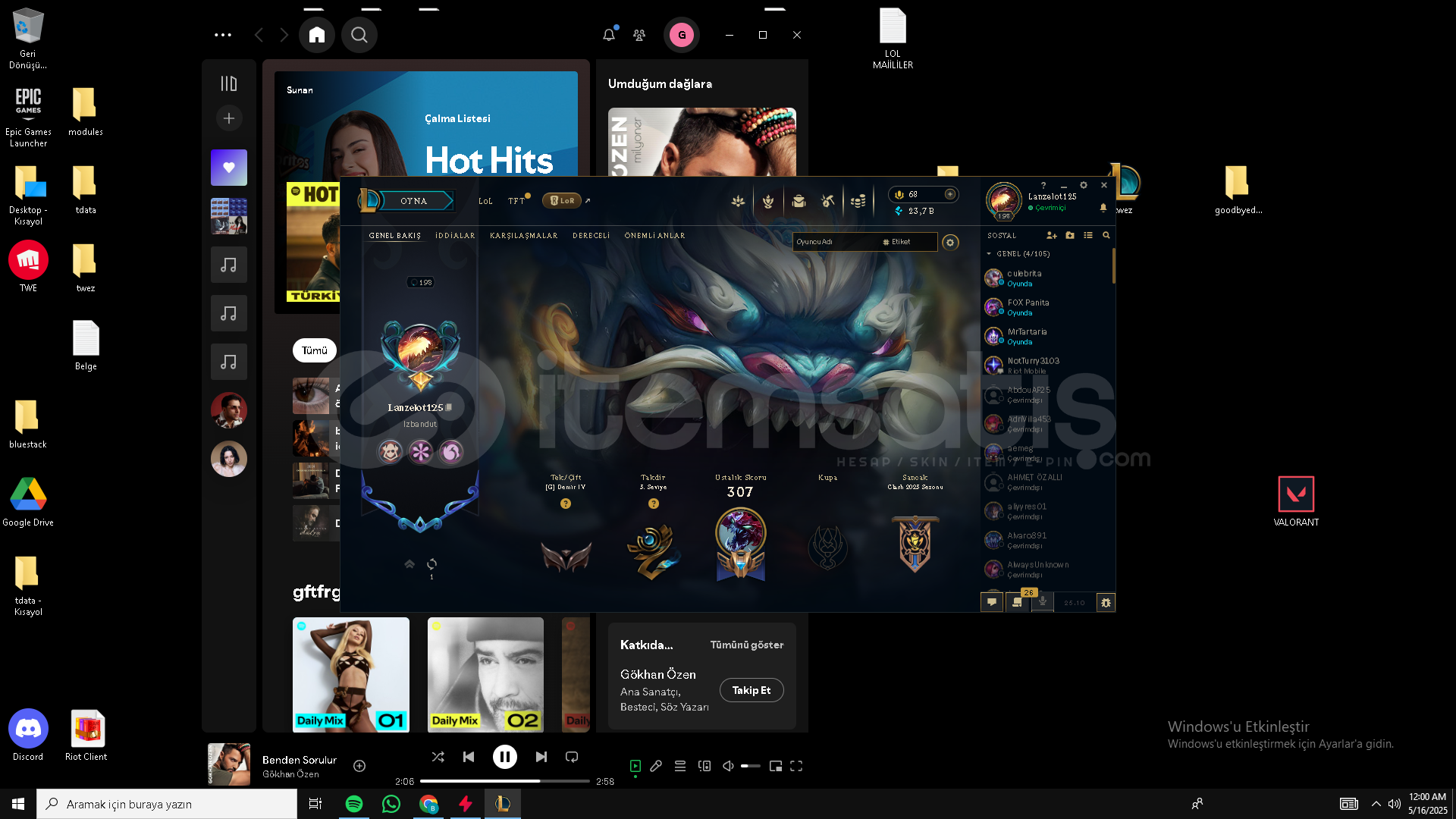Screen dimensions: 1456x819
Task: Skip to next track in Spotify
Action: [541, 757]
